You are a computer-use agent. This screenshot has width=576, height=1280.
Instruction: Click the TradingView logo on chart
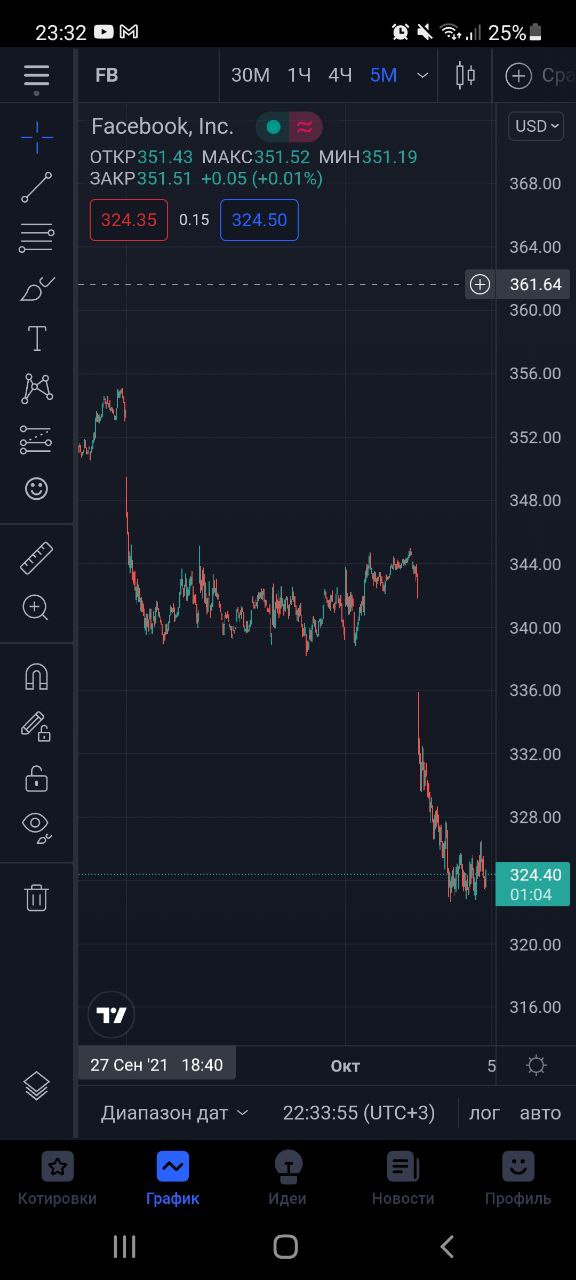tap(111, 1015)
